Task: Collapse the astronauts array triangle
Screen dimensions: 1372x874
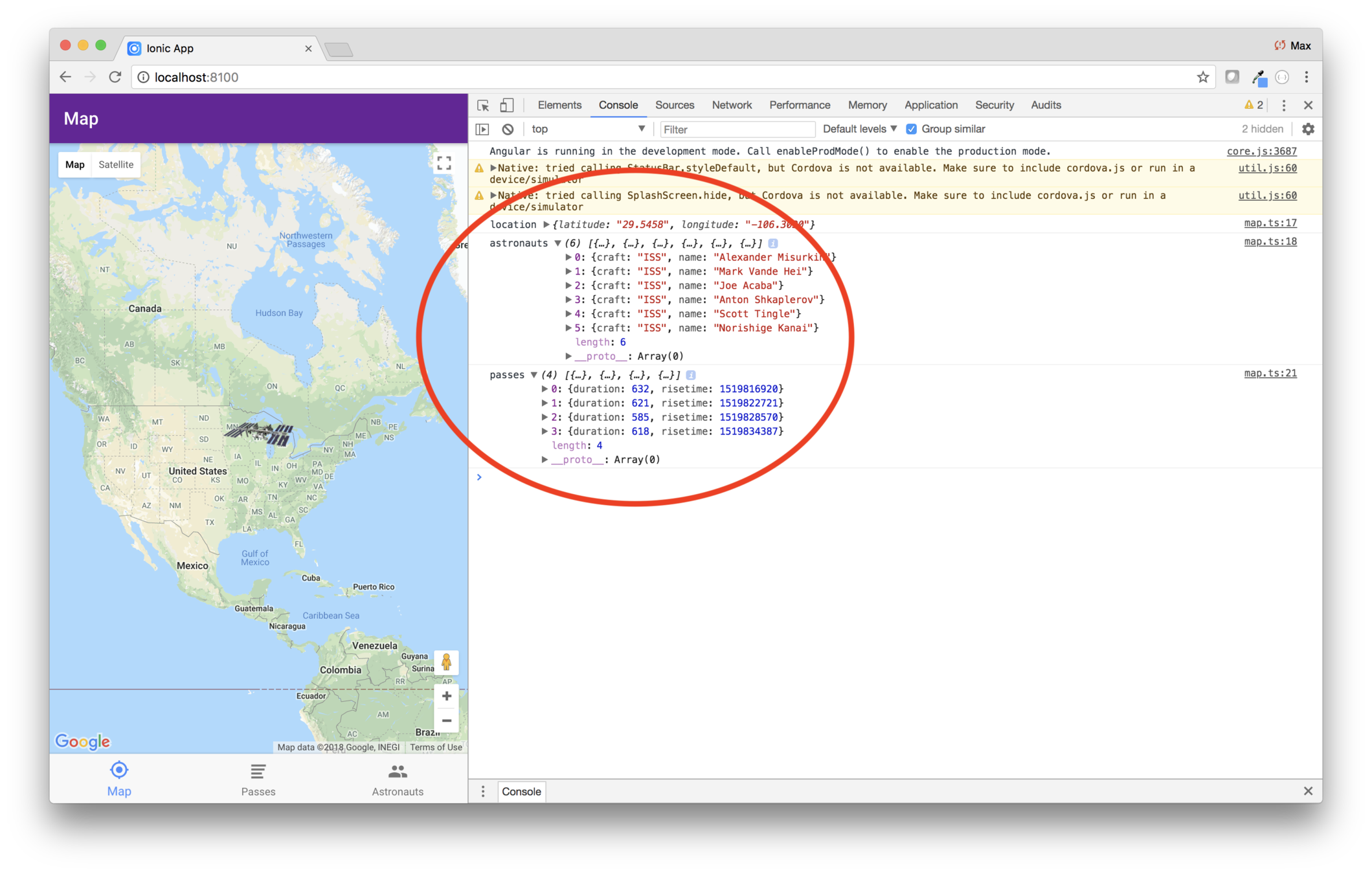Action: click(x=557, y=243)
